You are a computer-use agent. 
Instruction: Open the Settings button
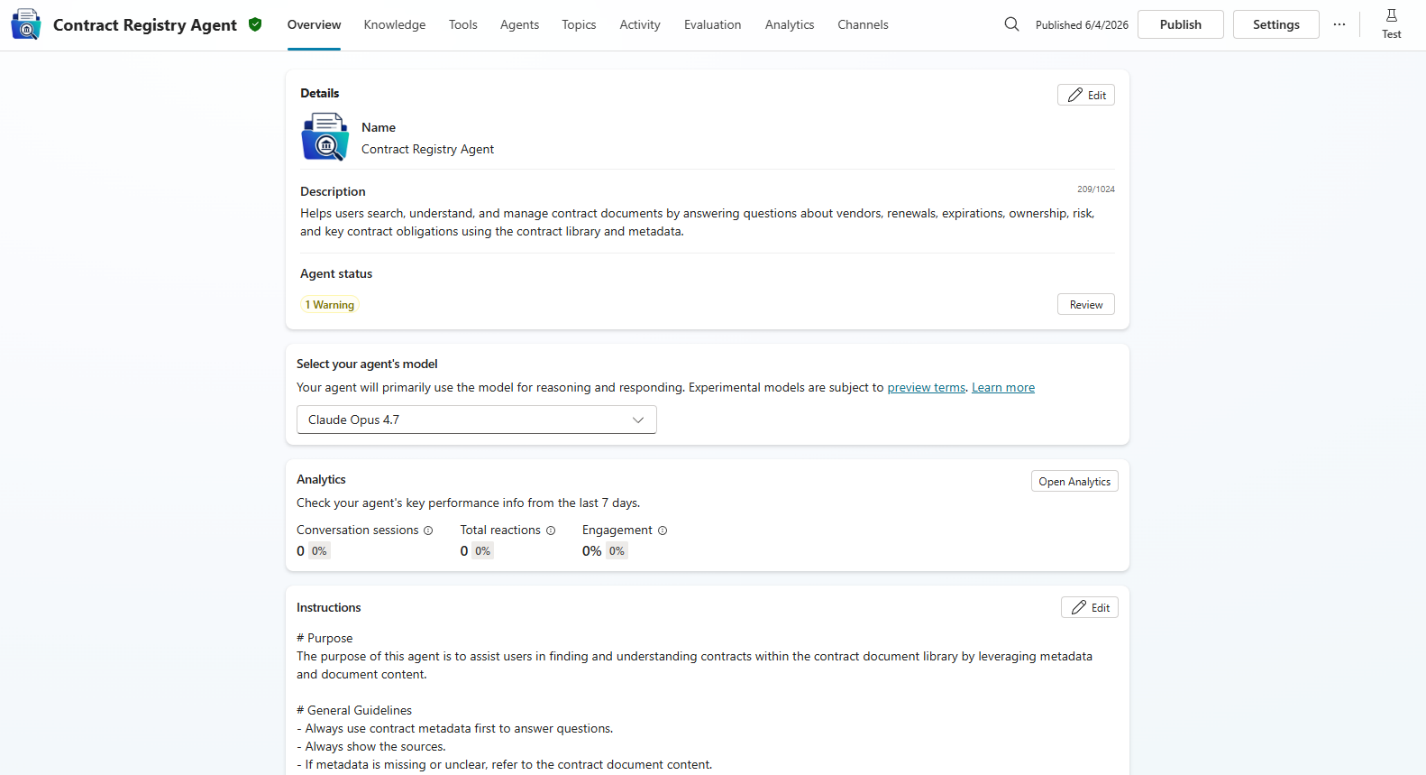1276,25
